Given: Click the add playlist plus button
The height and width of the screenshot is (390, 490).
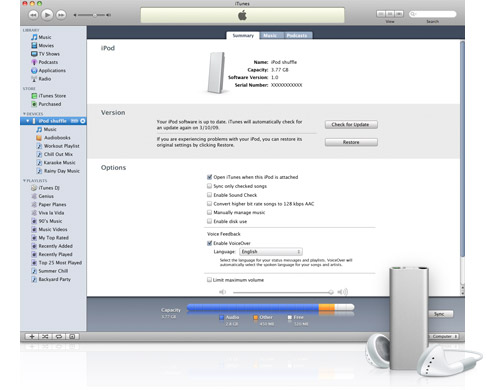Looking at the screenshot, I should pos(32,337).
